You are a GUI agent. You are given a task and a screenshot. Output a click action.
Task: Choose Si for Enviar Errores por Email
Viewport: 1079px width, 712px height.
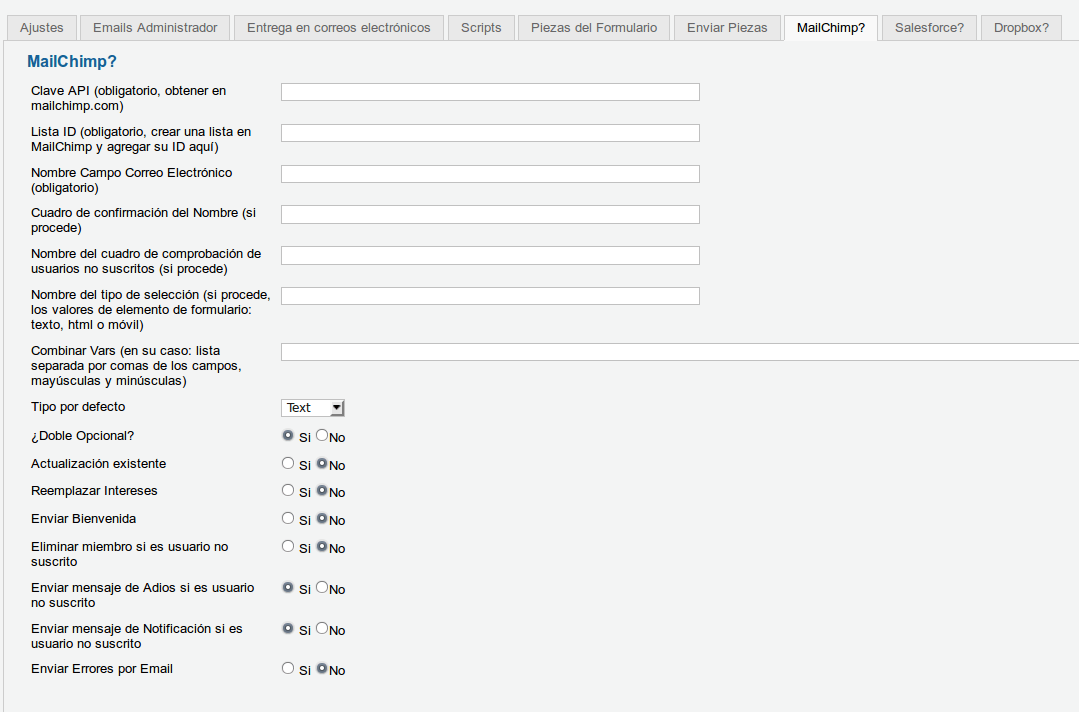pos(288,669)
